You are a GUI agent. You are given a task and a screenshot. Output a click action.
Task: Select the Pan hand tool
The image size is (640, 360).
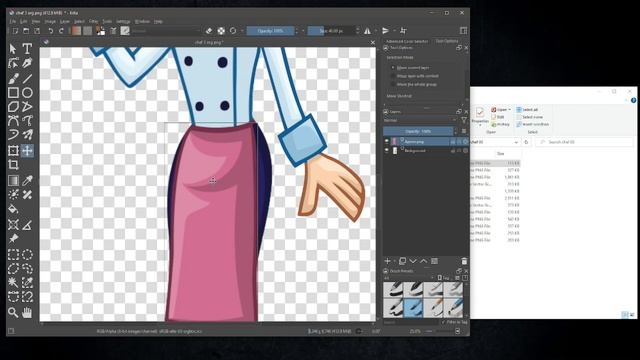[x=27, y=313]
